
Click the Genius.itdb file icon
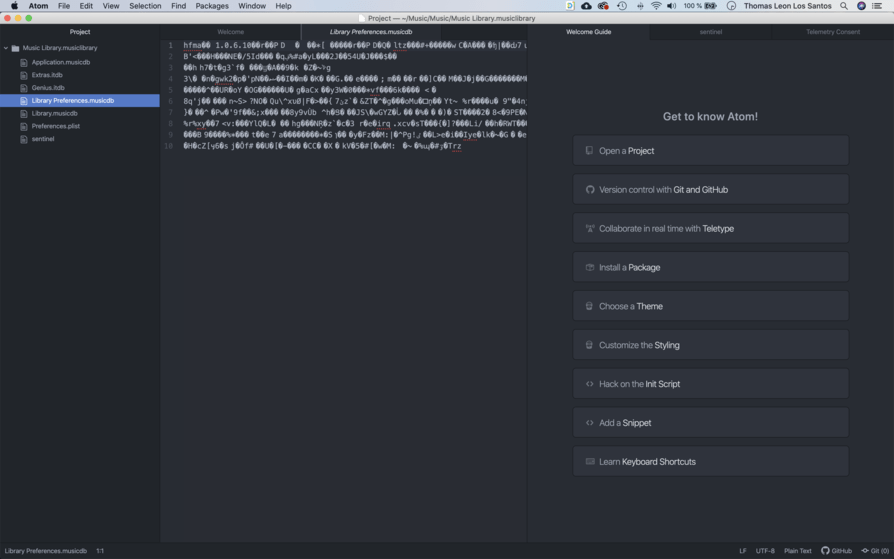[24, 88]
